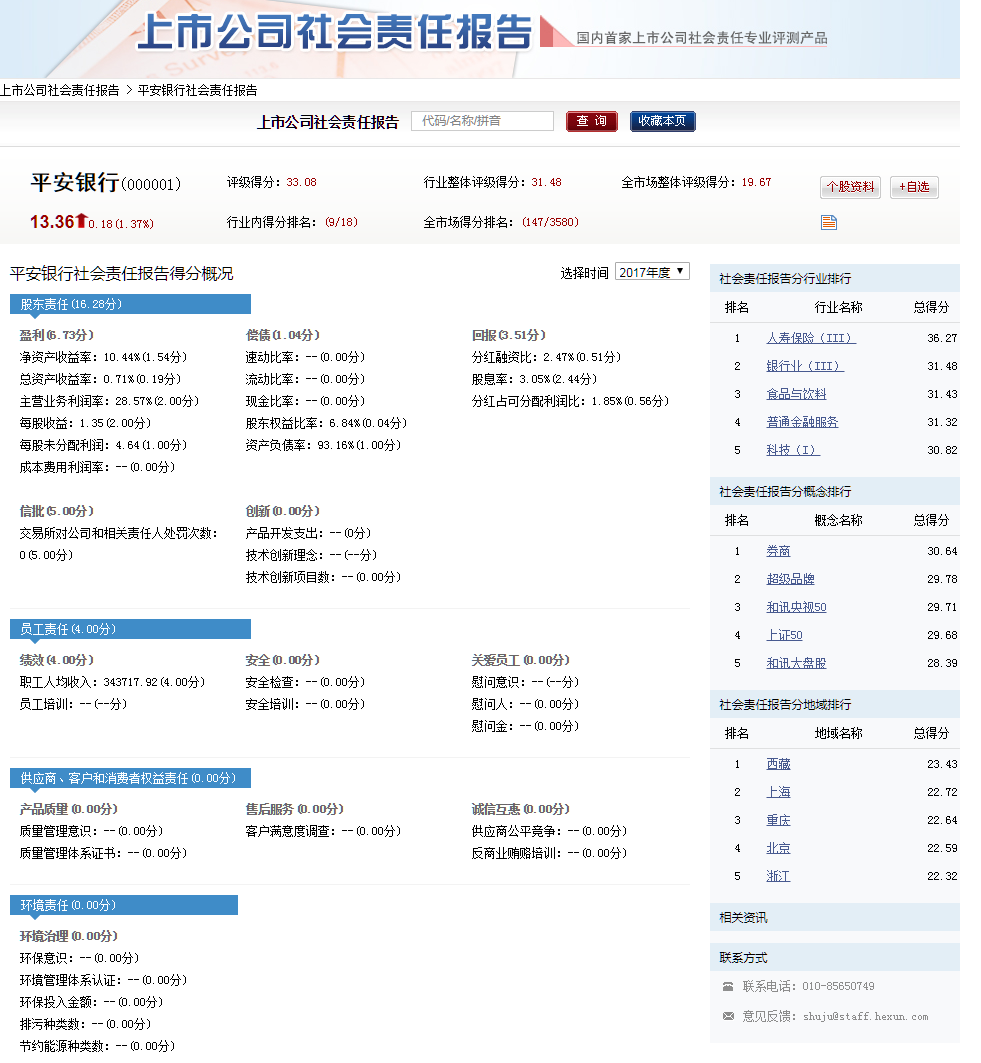Click 评级得分 value 33.08
Viewport: 981px width, 1063px height.
tap(301, 182)
